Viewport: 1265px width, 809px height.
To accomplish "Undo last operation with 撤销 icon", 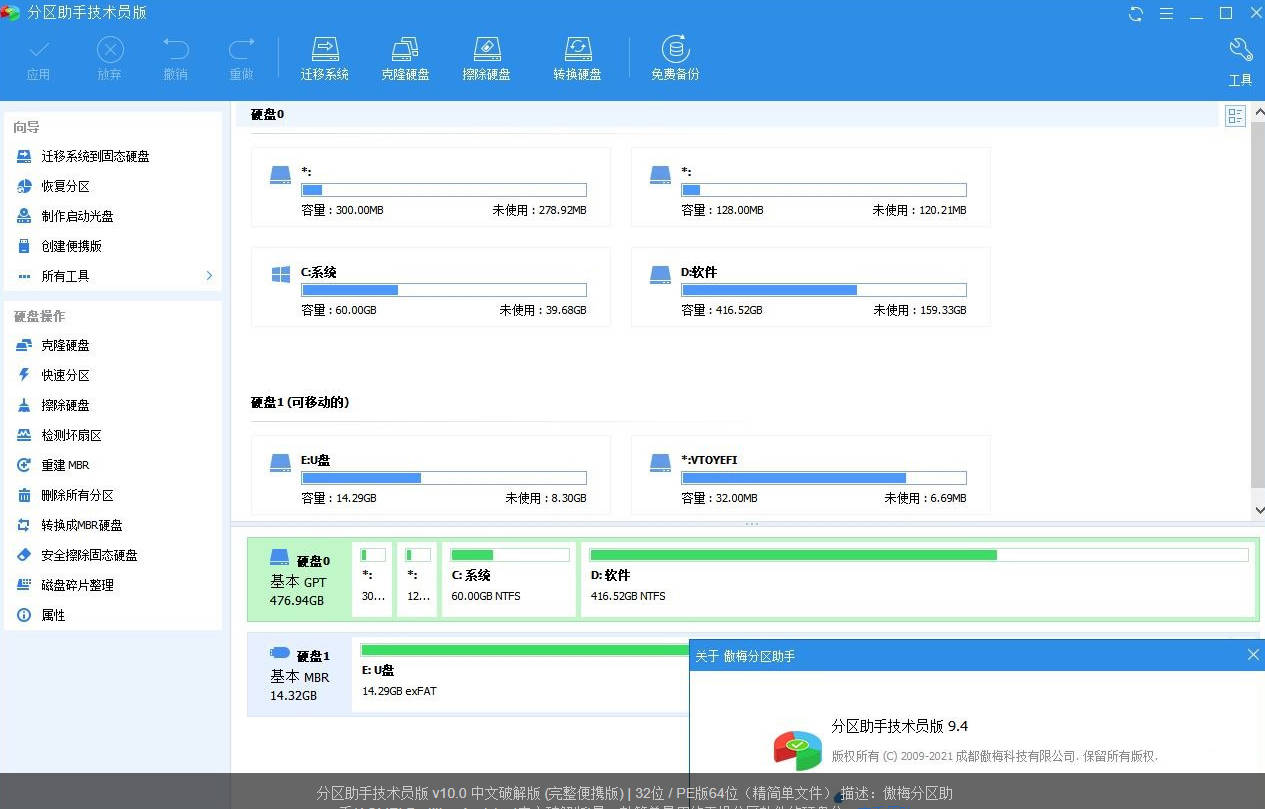I will tap(175, 57).
